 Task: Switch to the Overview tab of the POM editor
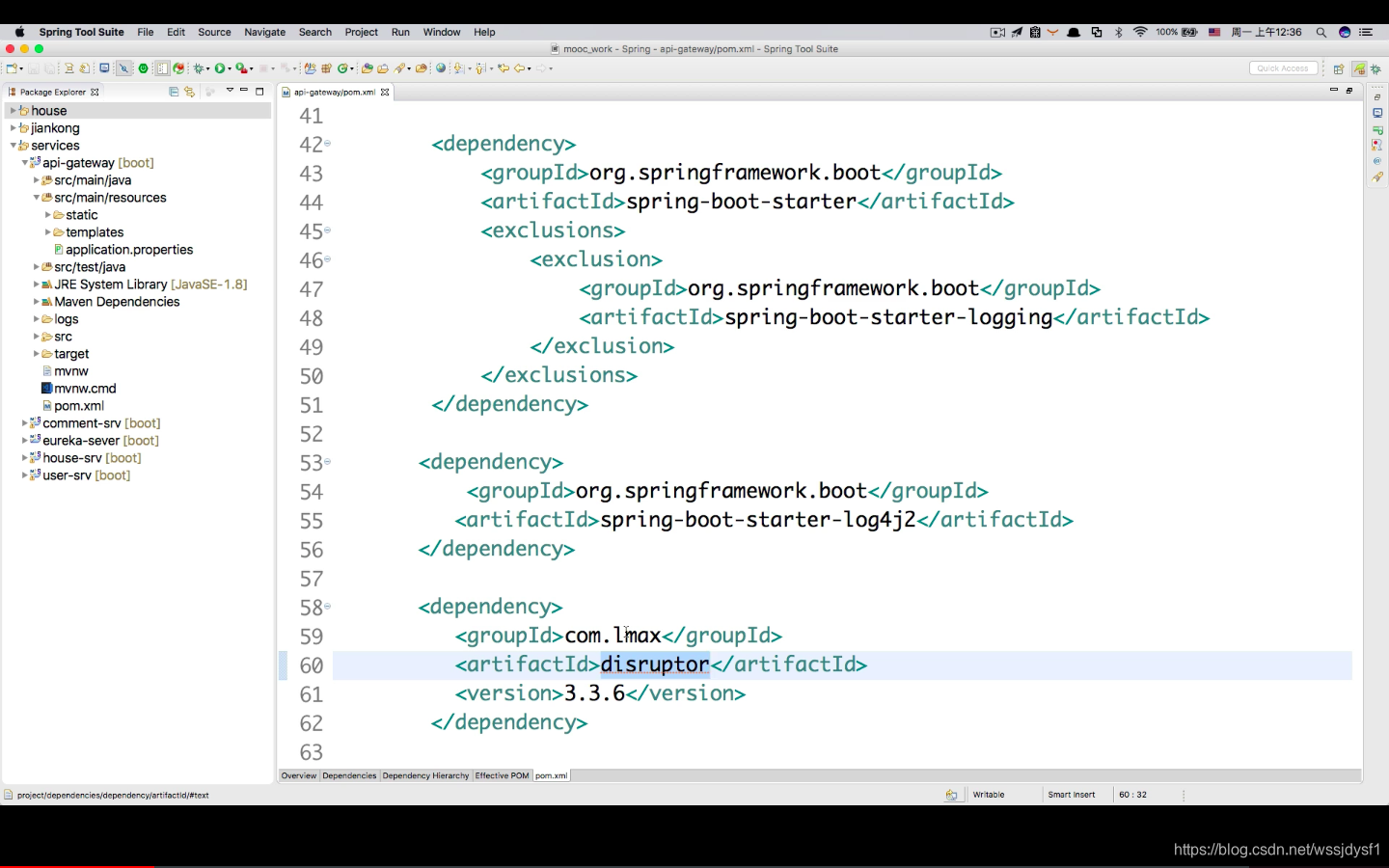299,775
